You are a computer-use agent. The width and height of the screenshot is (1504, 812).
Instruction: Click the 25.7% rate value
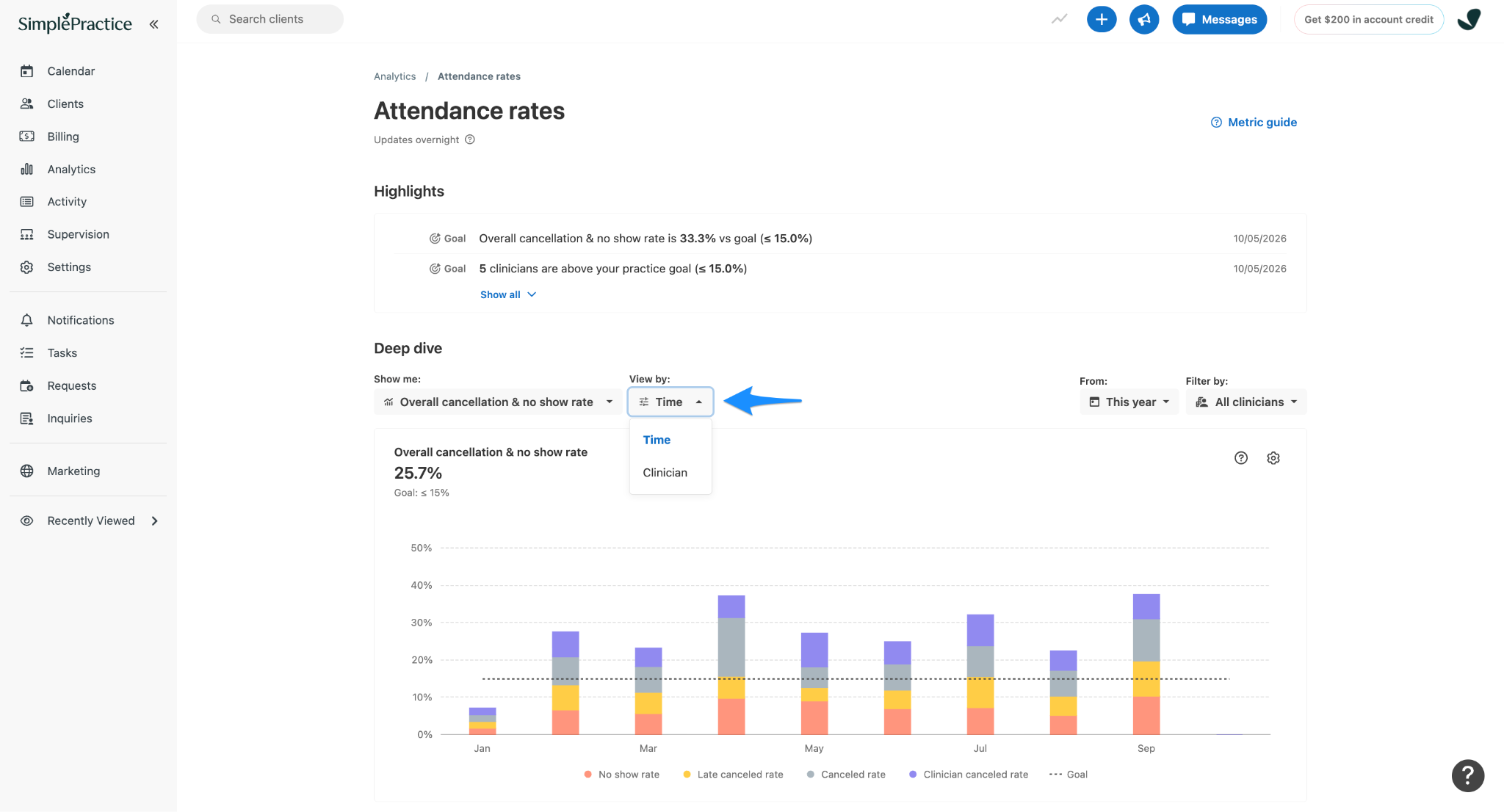coord(418,473)
